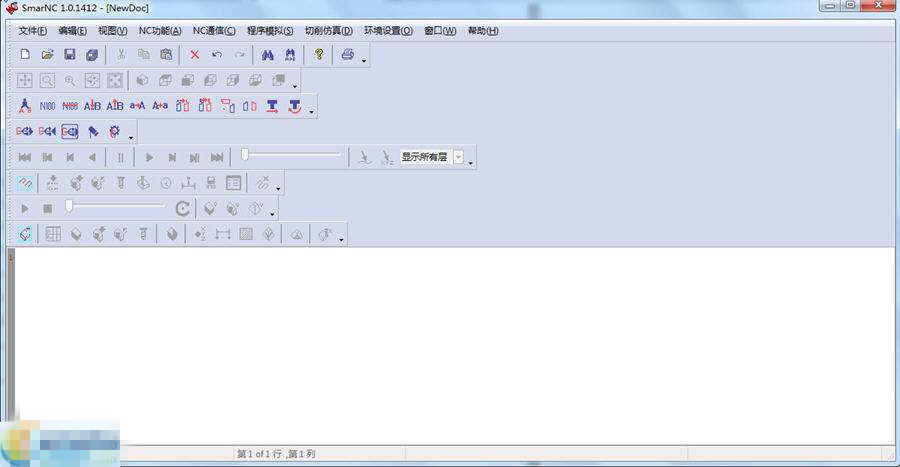
Task: Click the circular refresh arrow icon
Action: tap(183, 208)
